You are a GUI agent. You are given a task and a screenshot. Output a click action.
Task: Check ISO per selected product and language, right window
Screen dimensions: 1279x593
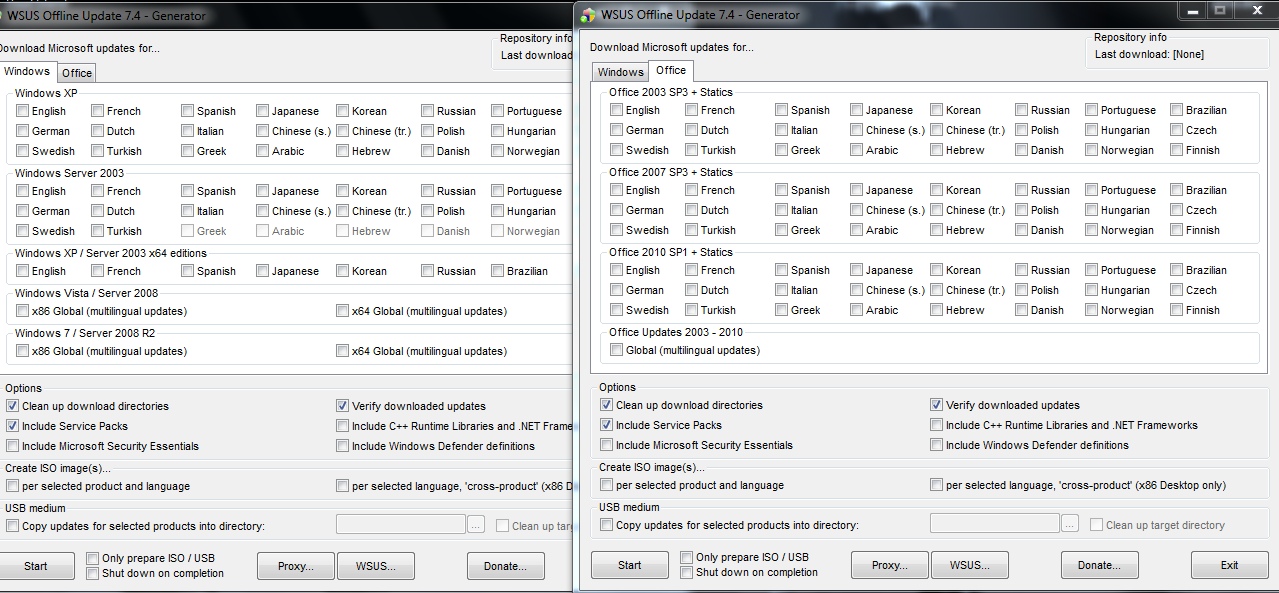click(x=607, y=485)
